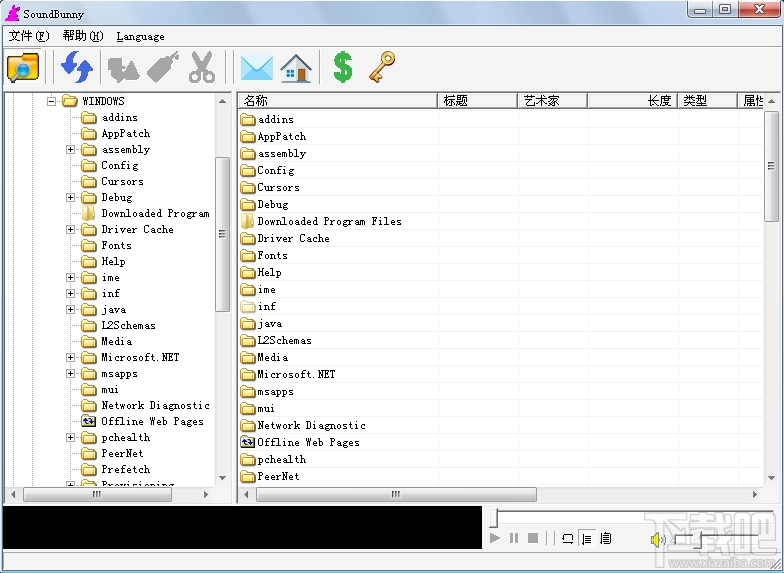This screenshot has height=573, width=784.
Task: Toggle the repeat loop playback button
Action: pyautogui.click(x=568, y=538)
